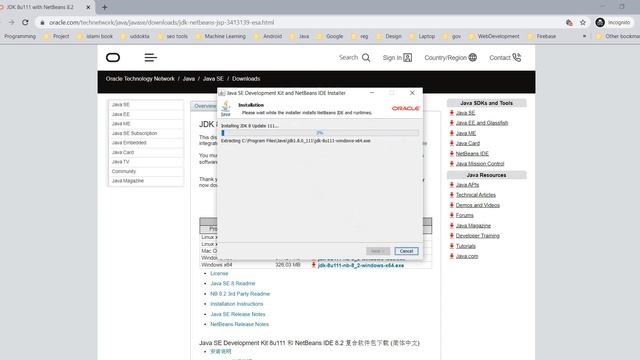This screenshot has width=640, height=360.
Task: Open Country/Region globe icon
Action: pyautogui.click(x=473, y=58)
